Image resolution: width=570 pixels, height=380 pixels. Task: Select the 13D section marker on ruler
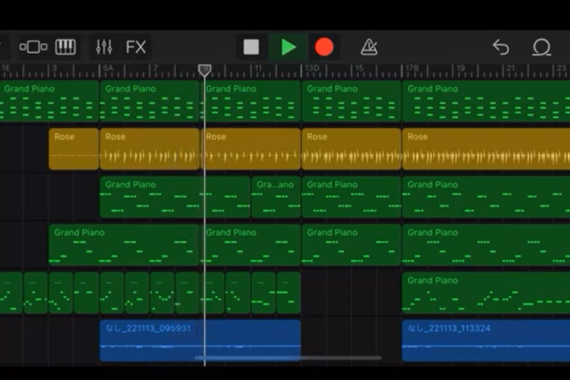pyautogui.click(x=312, y=68)
